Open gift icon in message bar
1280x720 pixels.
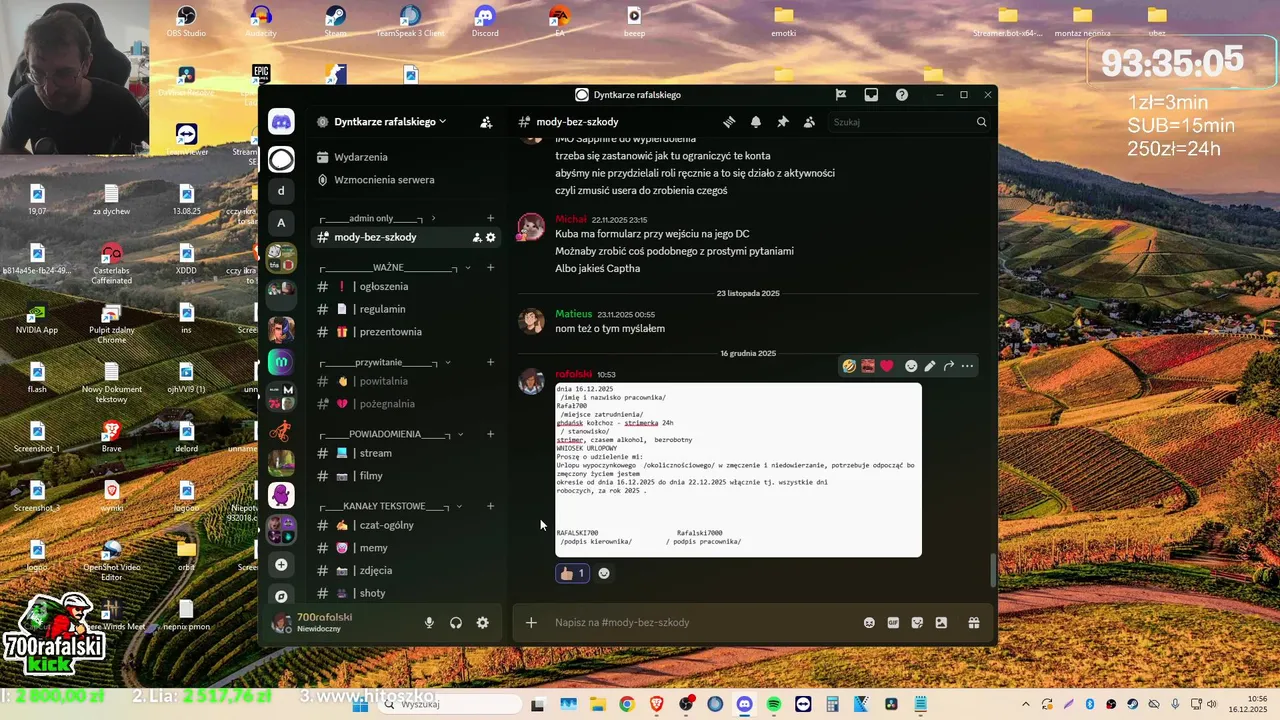click(x=973, y=623)
